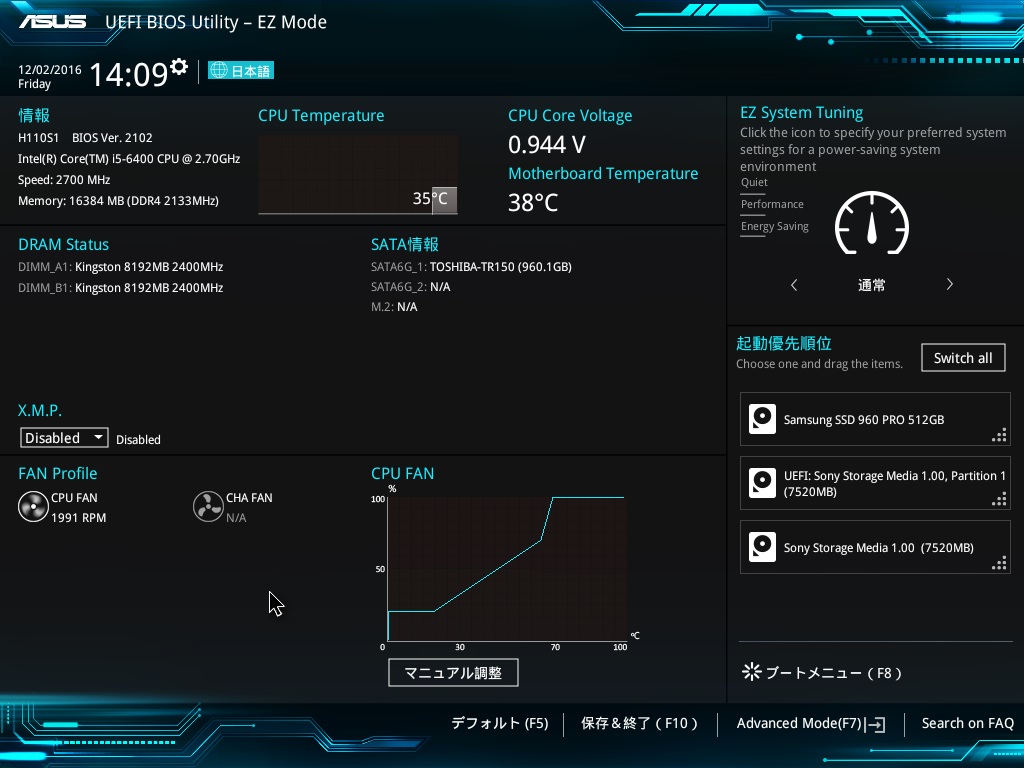This screenshot has height=768, width=1024.
Task: Click the SATA6G_1 TOSHIBA-TR150 entry
Action: tap(472, 266)
